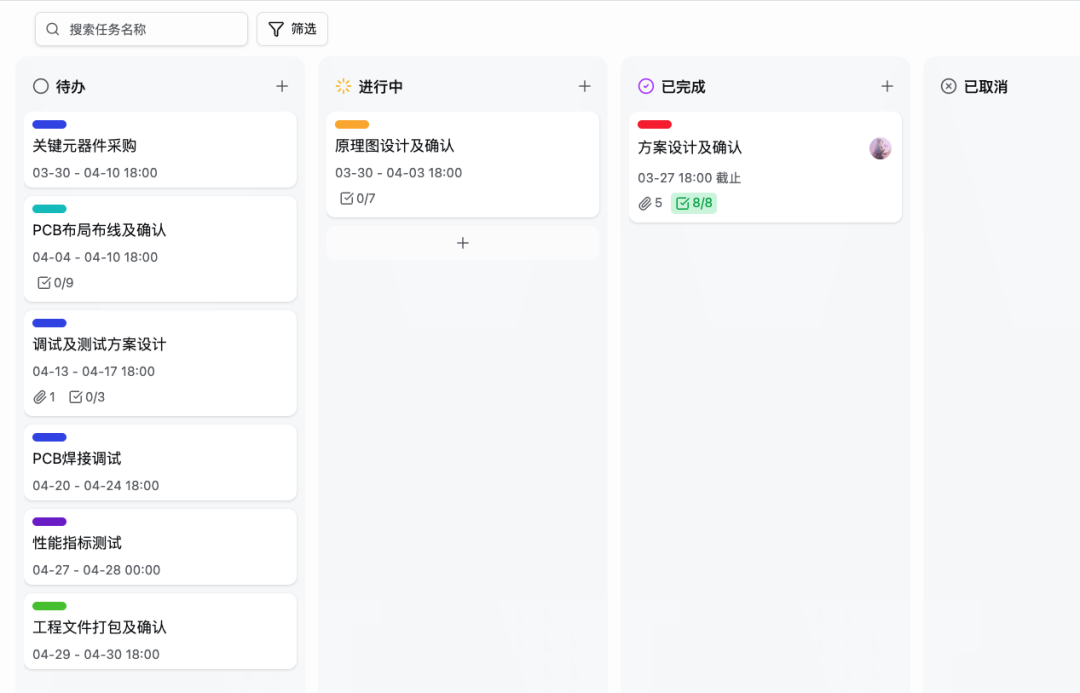Click the plus icon in 待办 column header
The image size is (1080, 693).
[282, 87]
